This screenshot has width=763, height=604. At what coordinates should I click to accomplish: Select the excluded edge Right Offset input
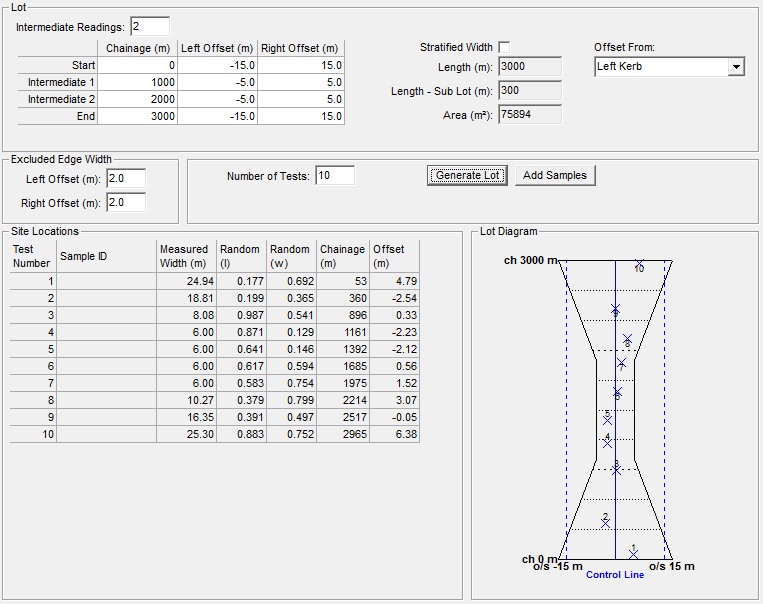[126, 203]
